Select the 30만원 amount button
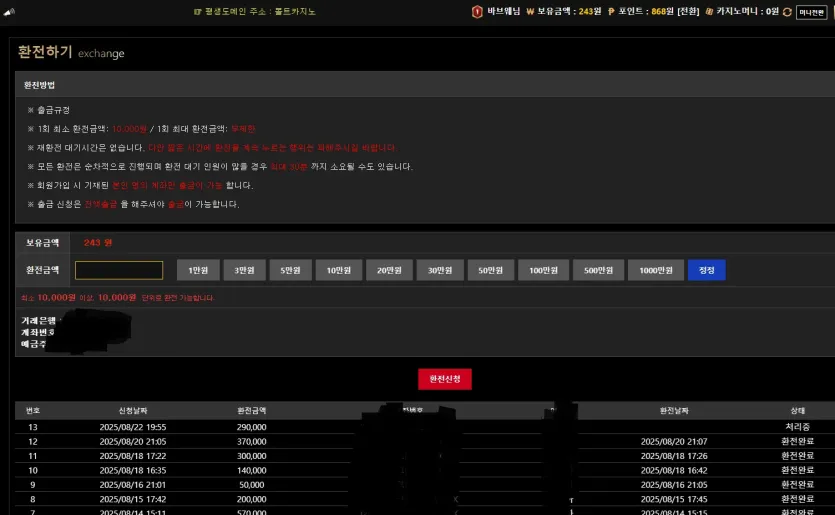Viewport: 835px width, 515px height. (440, 270)
